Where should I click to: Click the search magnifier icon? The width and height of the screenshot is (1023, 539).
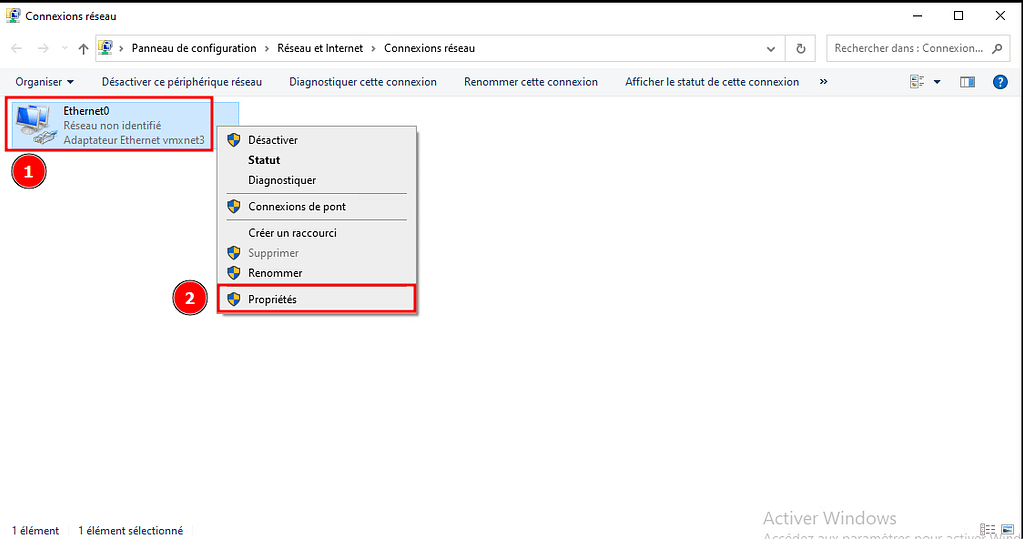pyautogui.click(x=996, y=48)
